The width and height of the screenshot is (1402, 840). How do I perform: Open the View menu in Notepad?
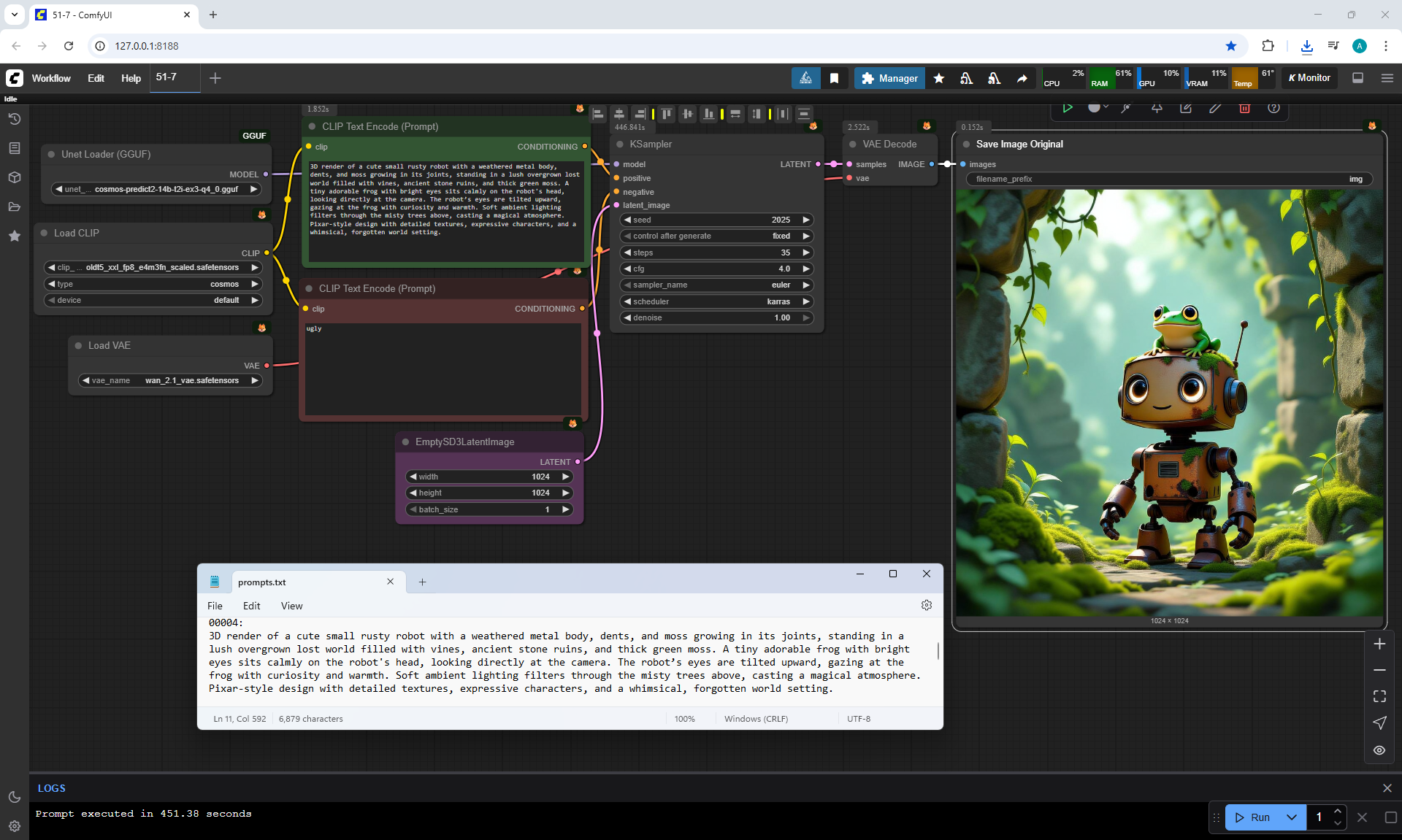pyautogui.click(x=291, y=606)
